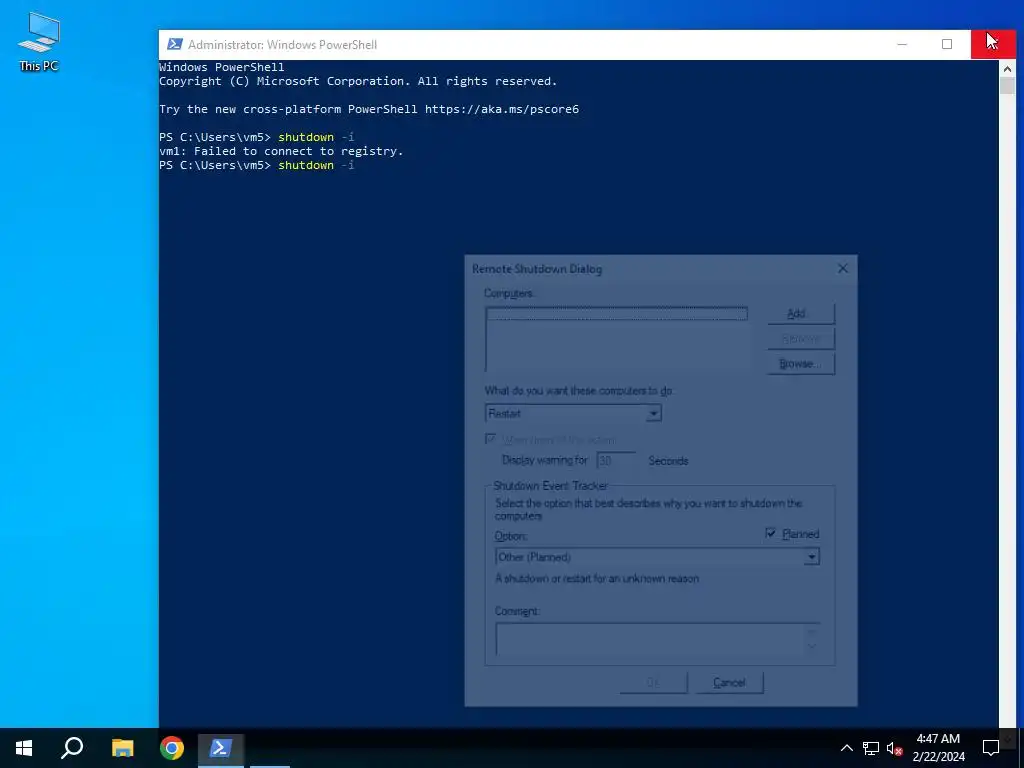Screen dimensions: 1024x768
Task: Click the Display warning seconds field
Action: [x=615, y=460]
